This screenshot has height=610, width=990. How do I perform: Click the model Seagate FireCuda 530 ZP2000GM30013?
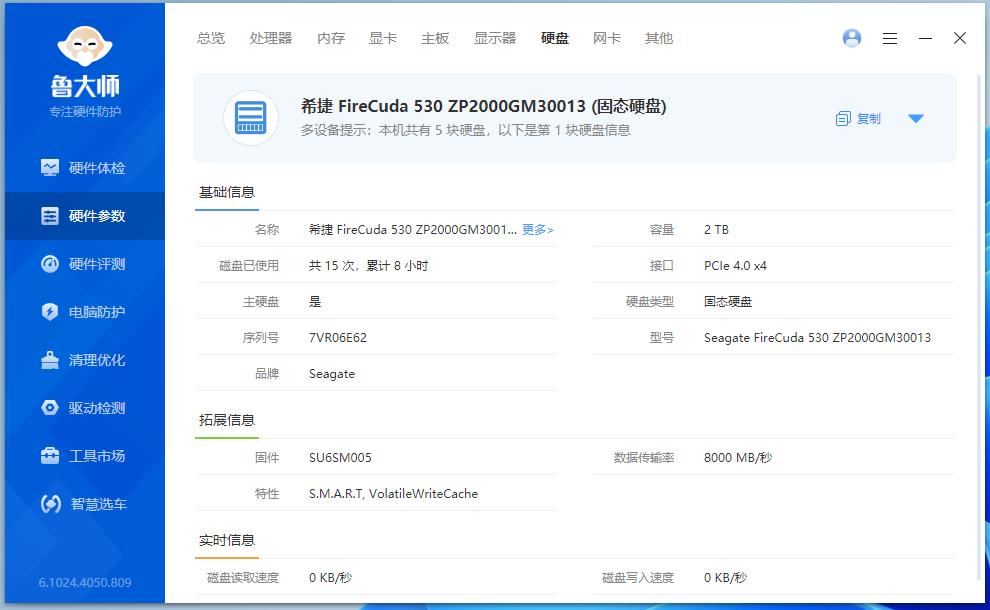coord(818,338)
